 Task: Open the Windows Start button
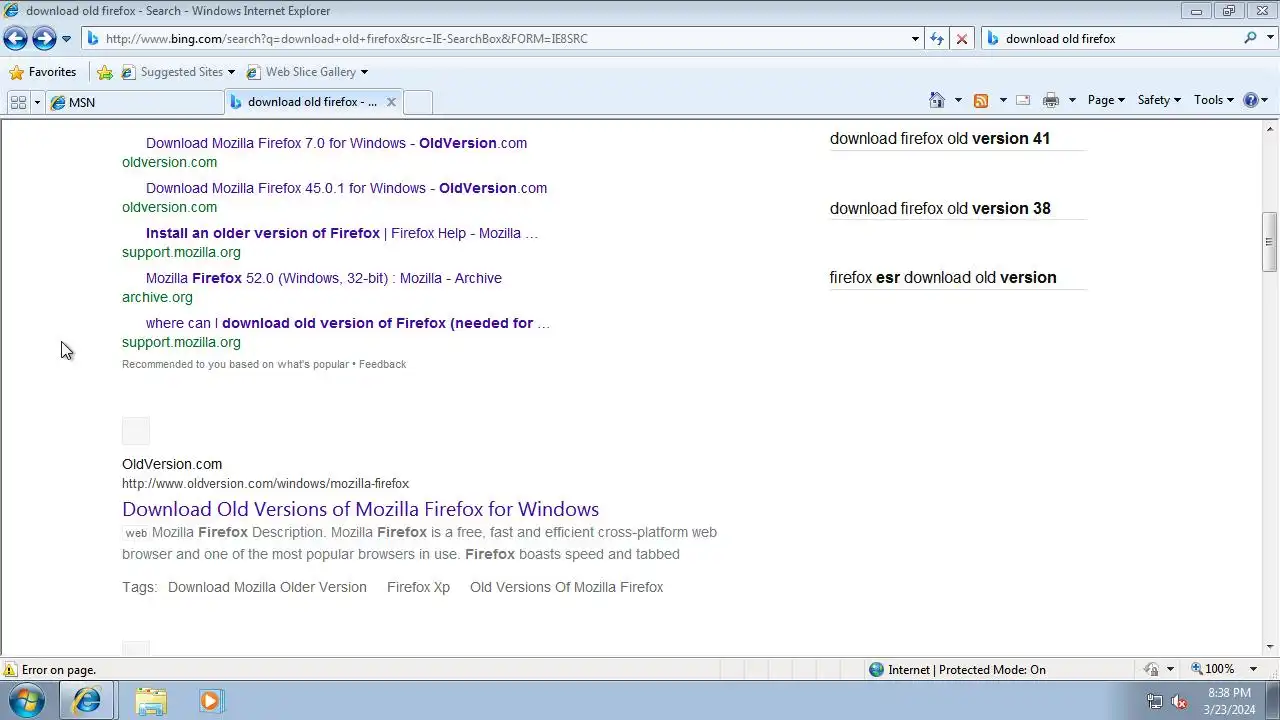pos(27,701)
